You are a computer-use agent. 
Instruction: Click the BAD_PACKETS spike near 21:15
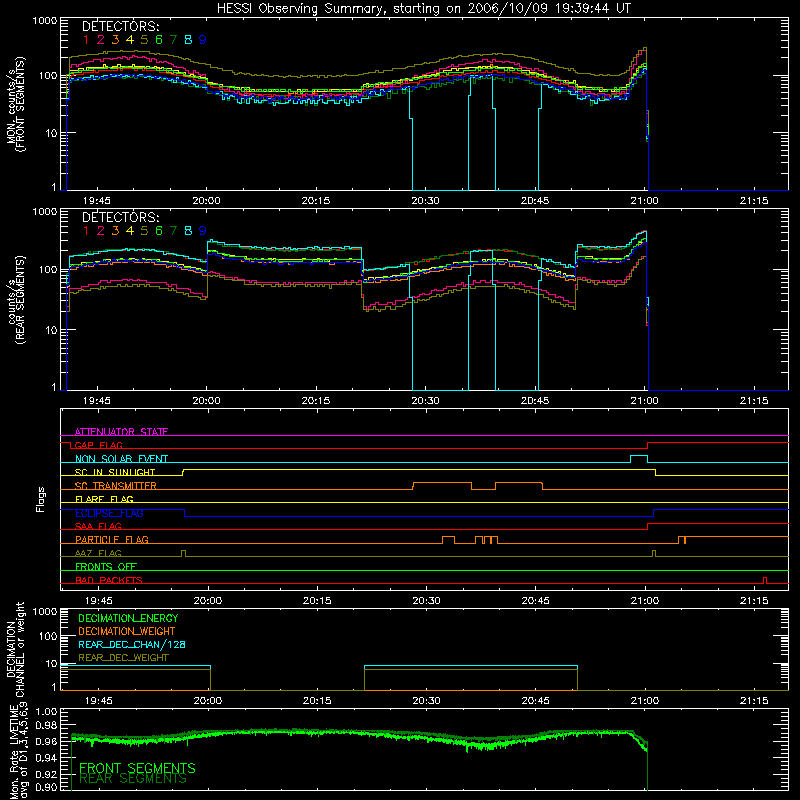pos(765,580)
